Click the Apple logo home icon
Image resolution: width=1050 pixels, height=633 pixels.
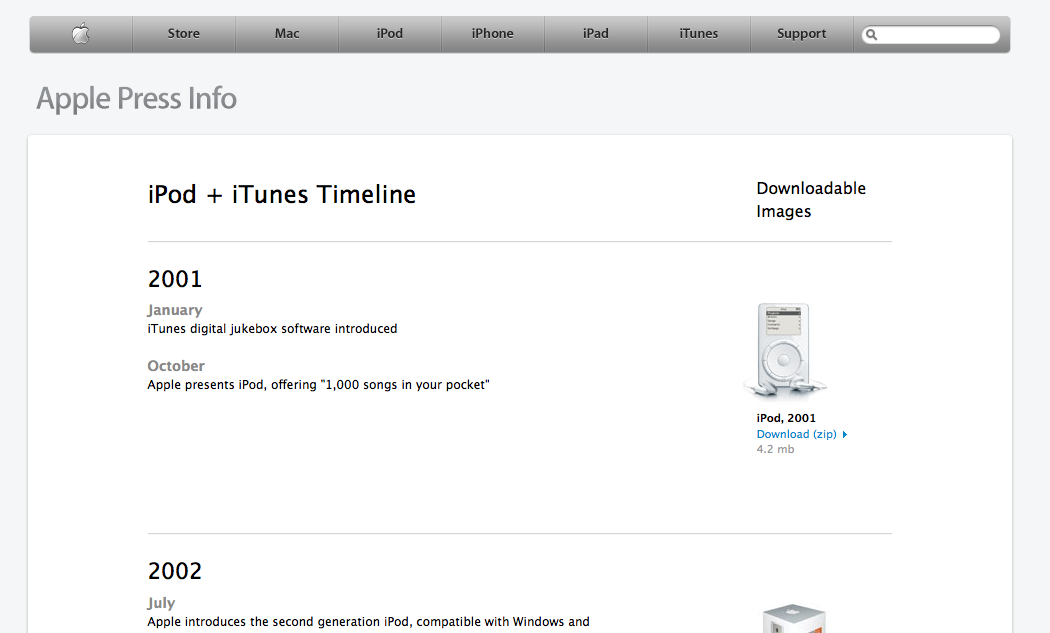81,33
